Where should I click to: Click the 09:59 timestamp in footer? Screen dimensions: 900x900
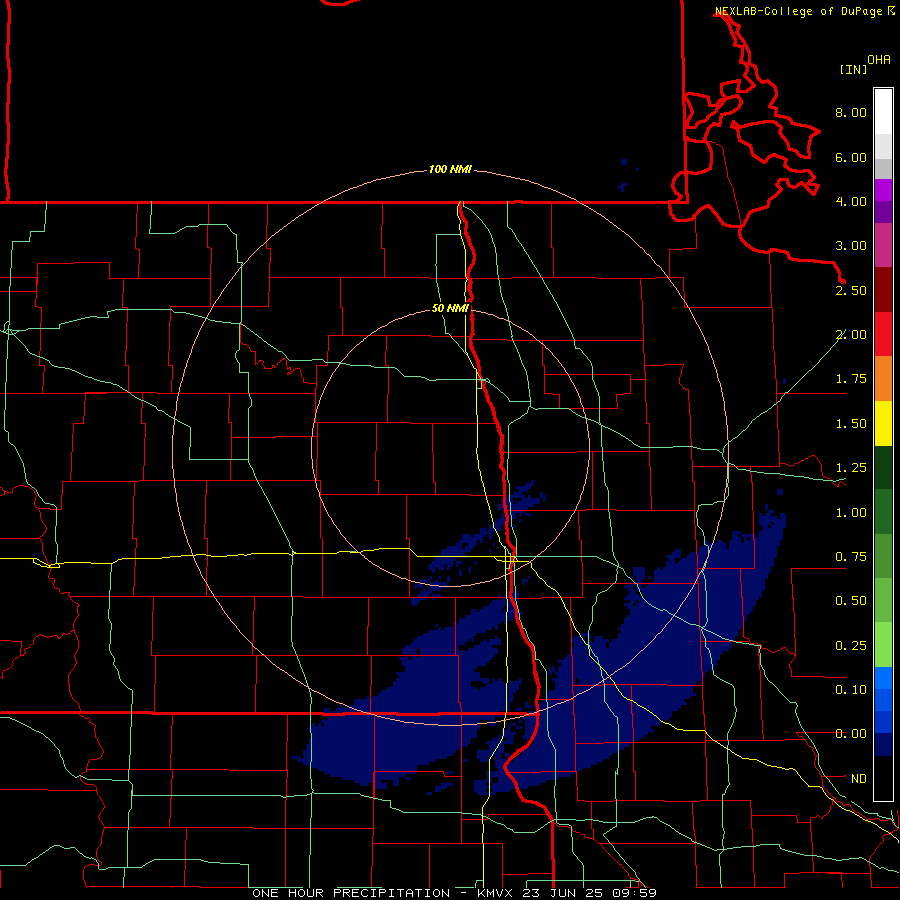click(635, 893)
